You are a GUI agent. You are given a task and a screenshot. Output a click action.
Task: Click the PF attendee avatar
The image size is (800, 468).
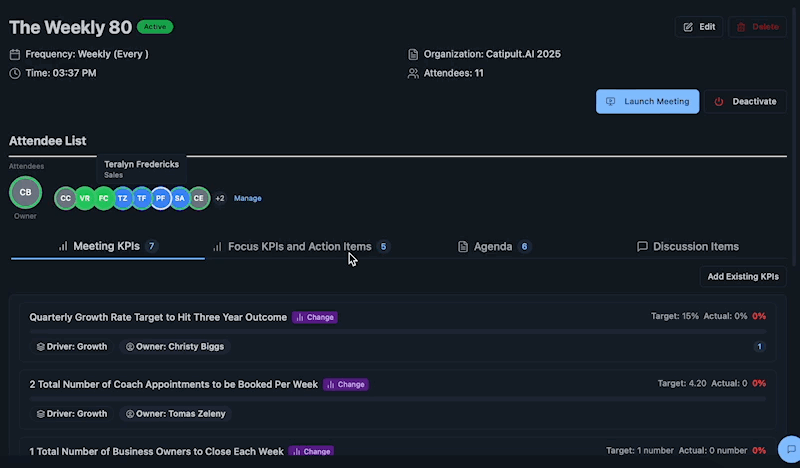(160, 198)
